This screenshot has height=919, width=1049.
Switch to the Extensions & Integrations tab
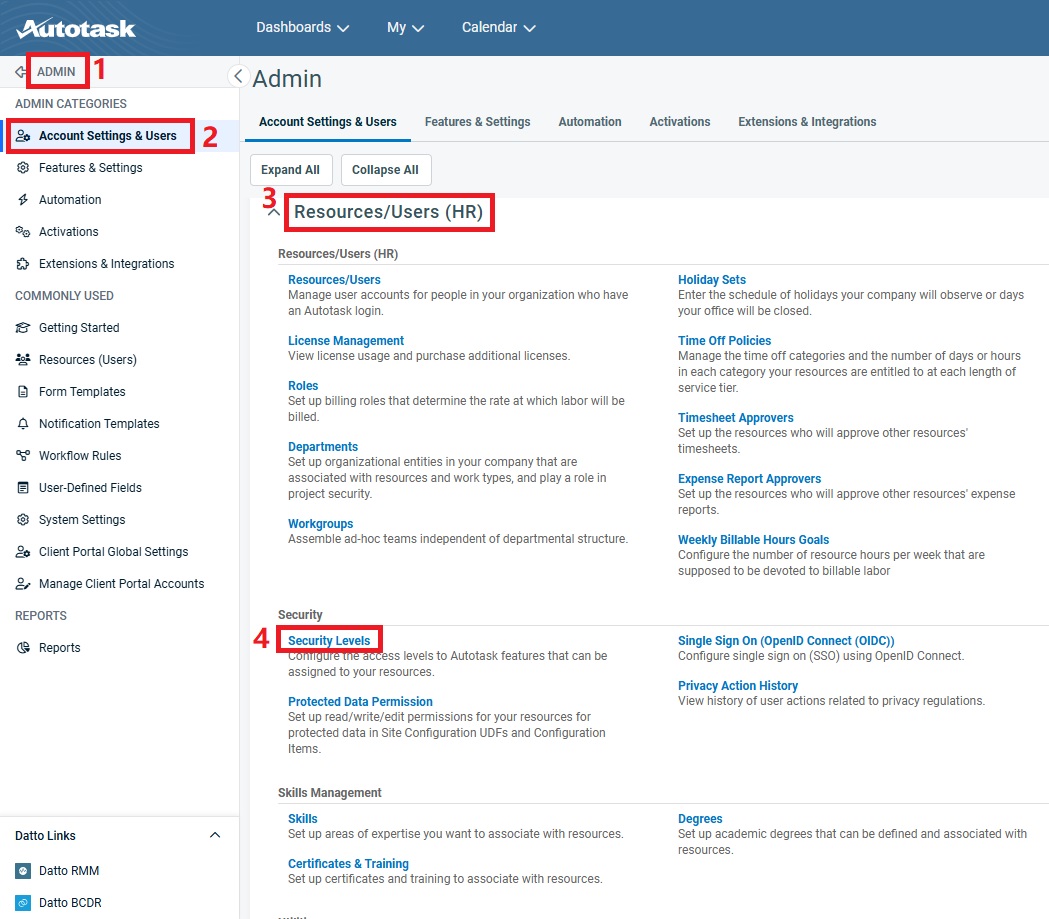(806, 122)
